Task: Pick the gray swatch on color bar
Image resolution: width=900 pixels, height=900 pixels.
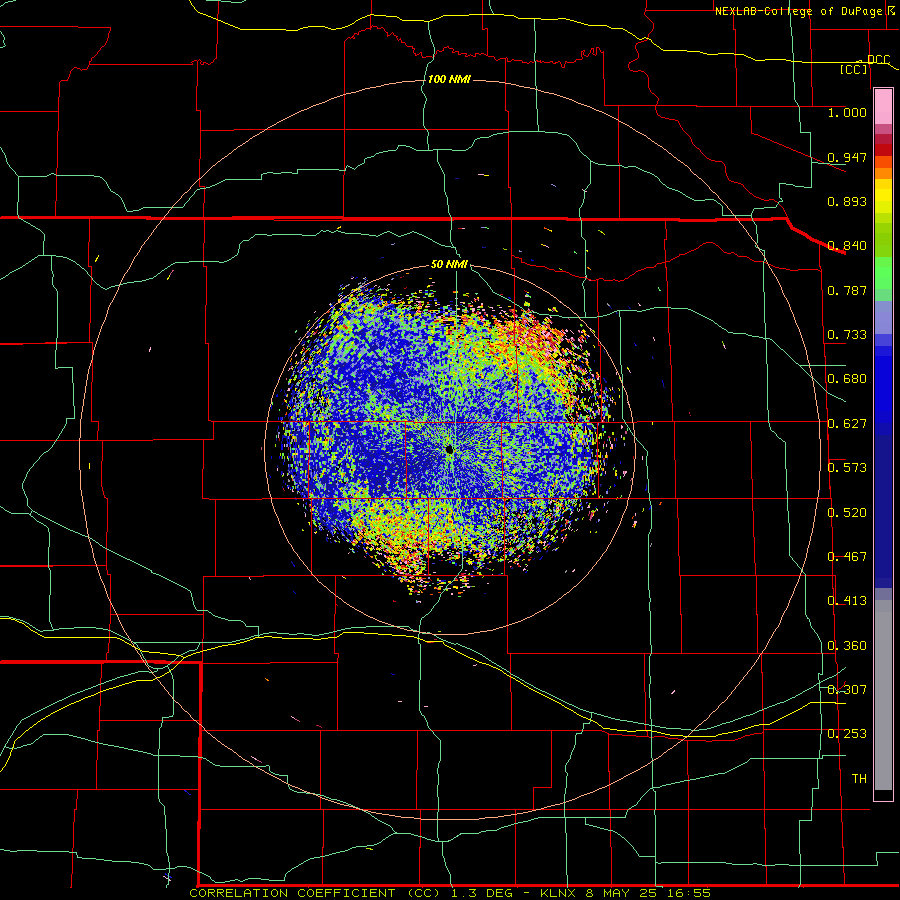Action: pyautogui.click(x=883, y=695)
